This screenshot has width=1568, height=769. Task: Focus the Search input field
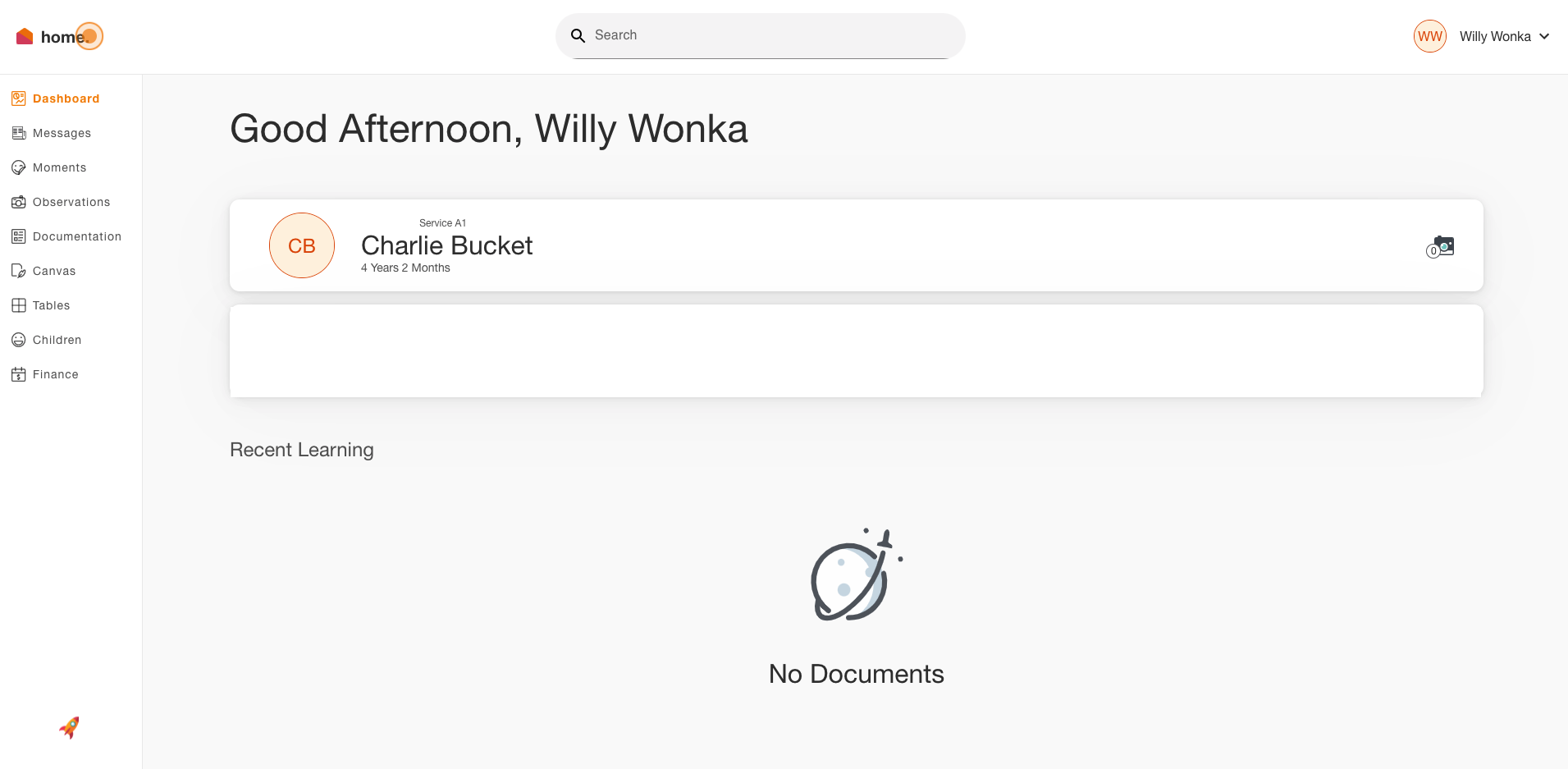point(761,35)
